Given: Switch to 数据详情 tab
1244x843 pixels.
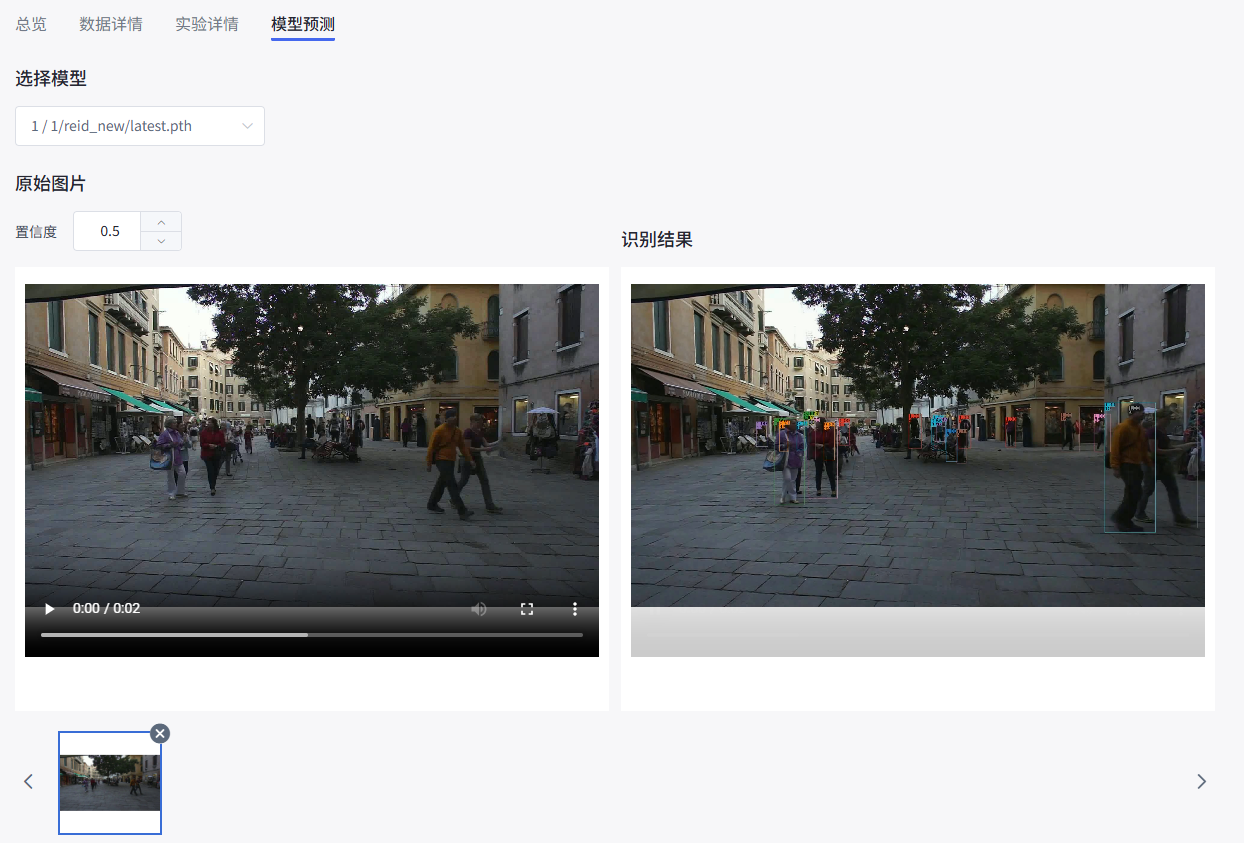Looking at the screenshot, I should click(x=111, y=24).
